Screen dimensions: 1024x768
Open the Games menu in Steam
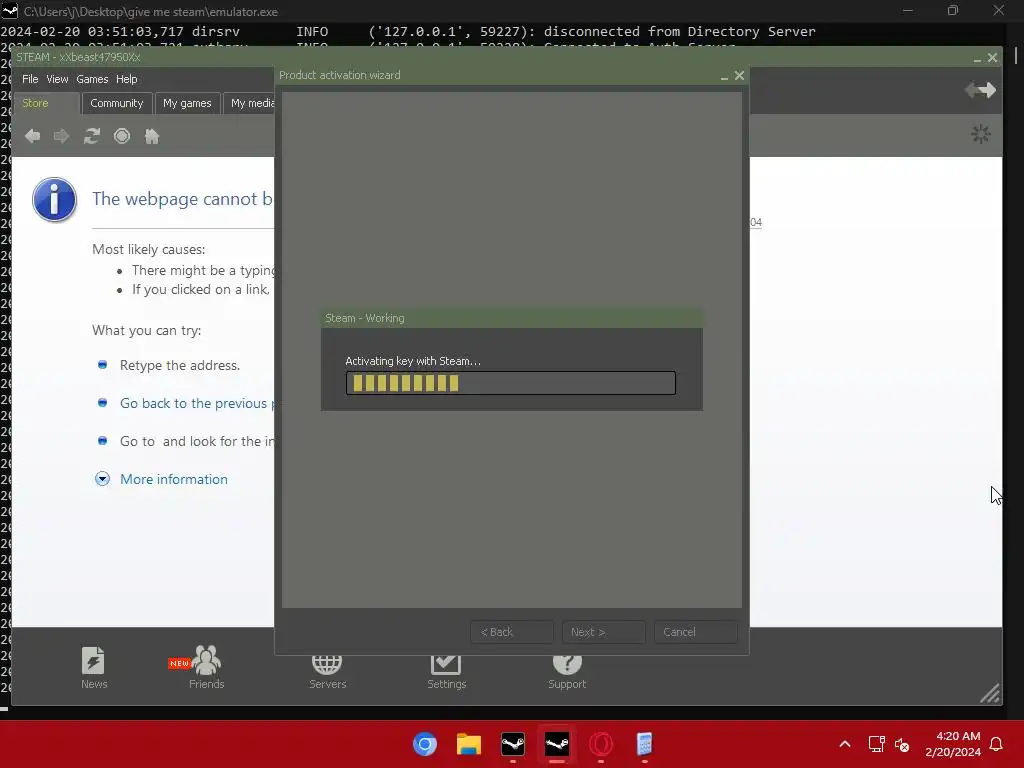tap(92, 79)
